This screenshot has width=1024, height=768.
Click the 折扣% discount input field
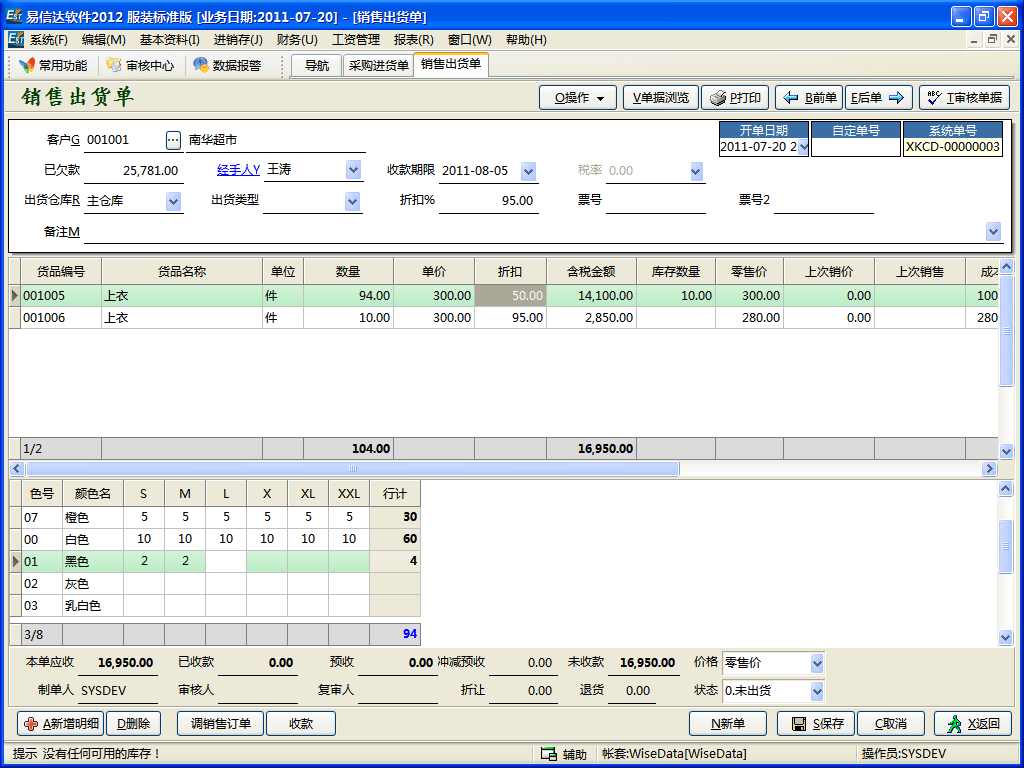(x=488, y=201)
